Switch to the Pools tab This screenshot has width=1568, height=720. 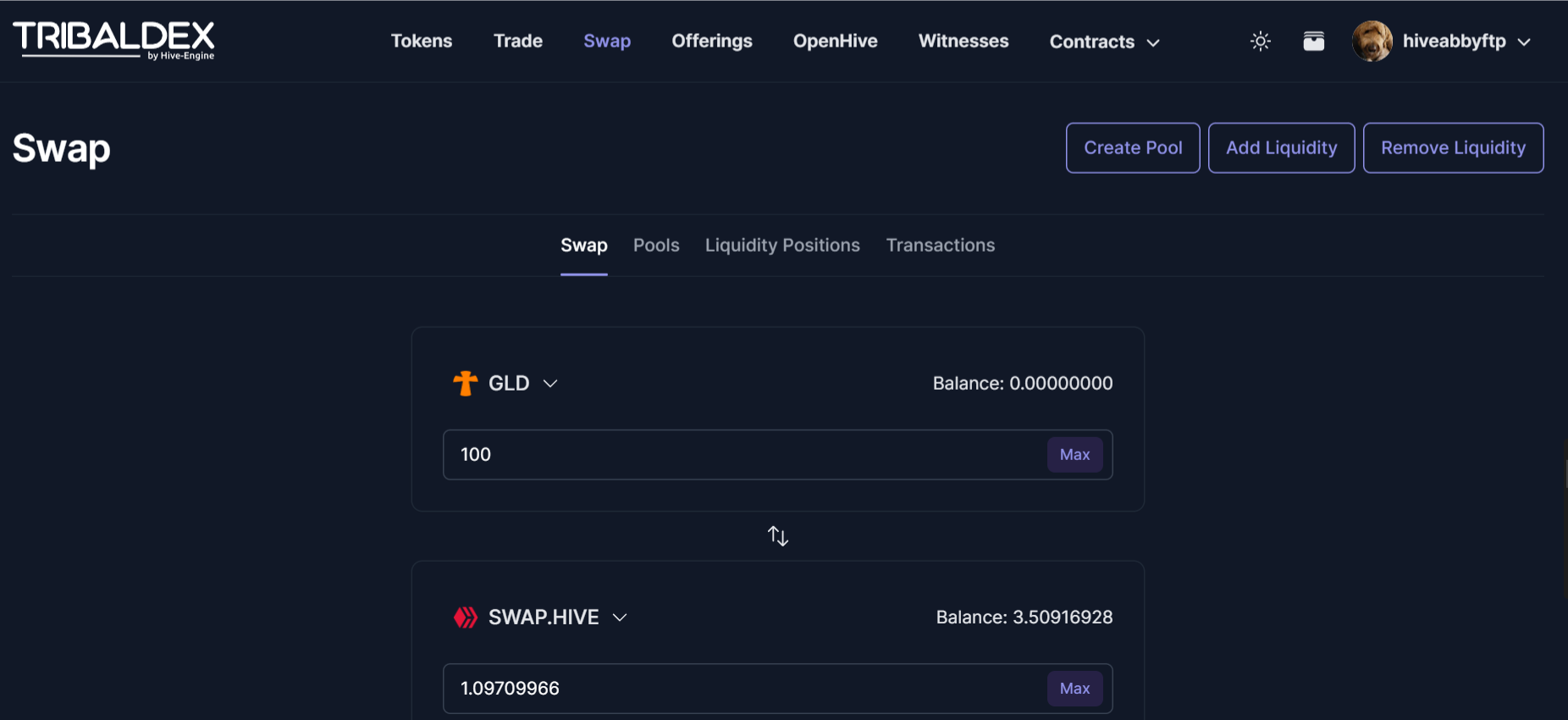[x=656, y=245]
